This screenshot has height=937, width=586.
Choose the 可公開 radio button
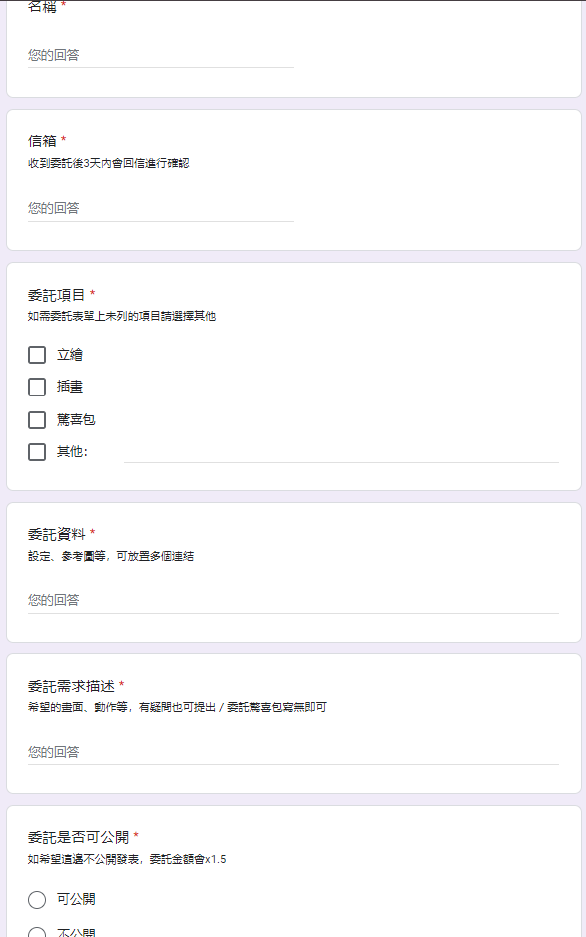(x=37, y=899)
